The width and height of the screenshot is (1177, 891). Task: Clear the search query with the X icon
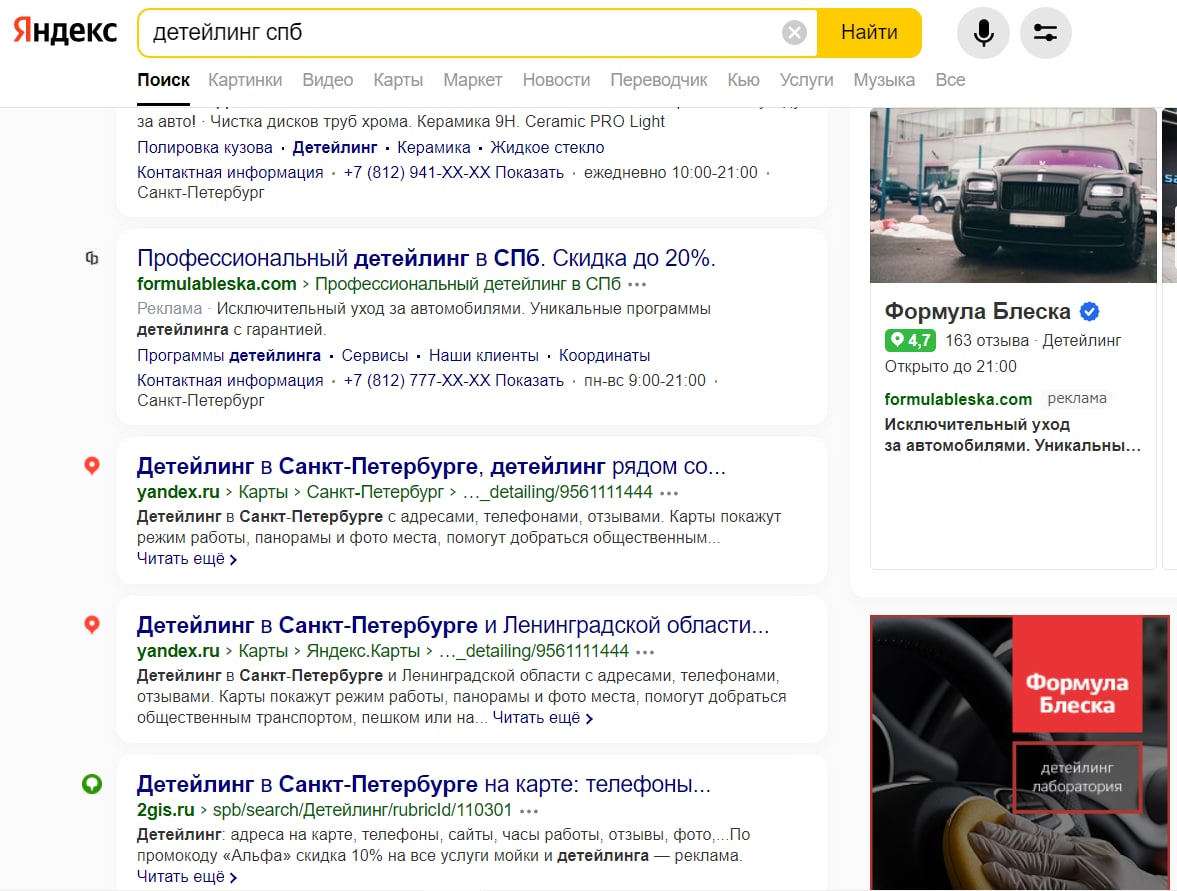(794, 32)
